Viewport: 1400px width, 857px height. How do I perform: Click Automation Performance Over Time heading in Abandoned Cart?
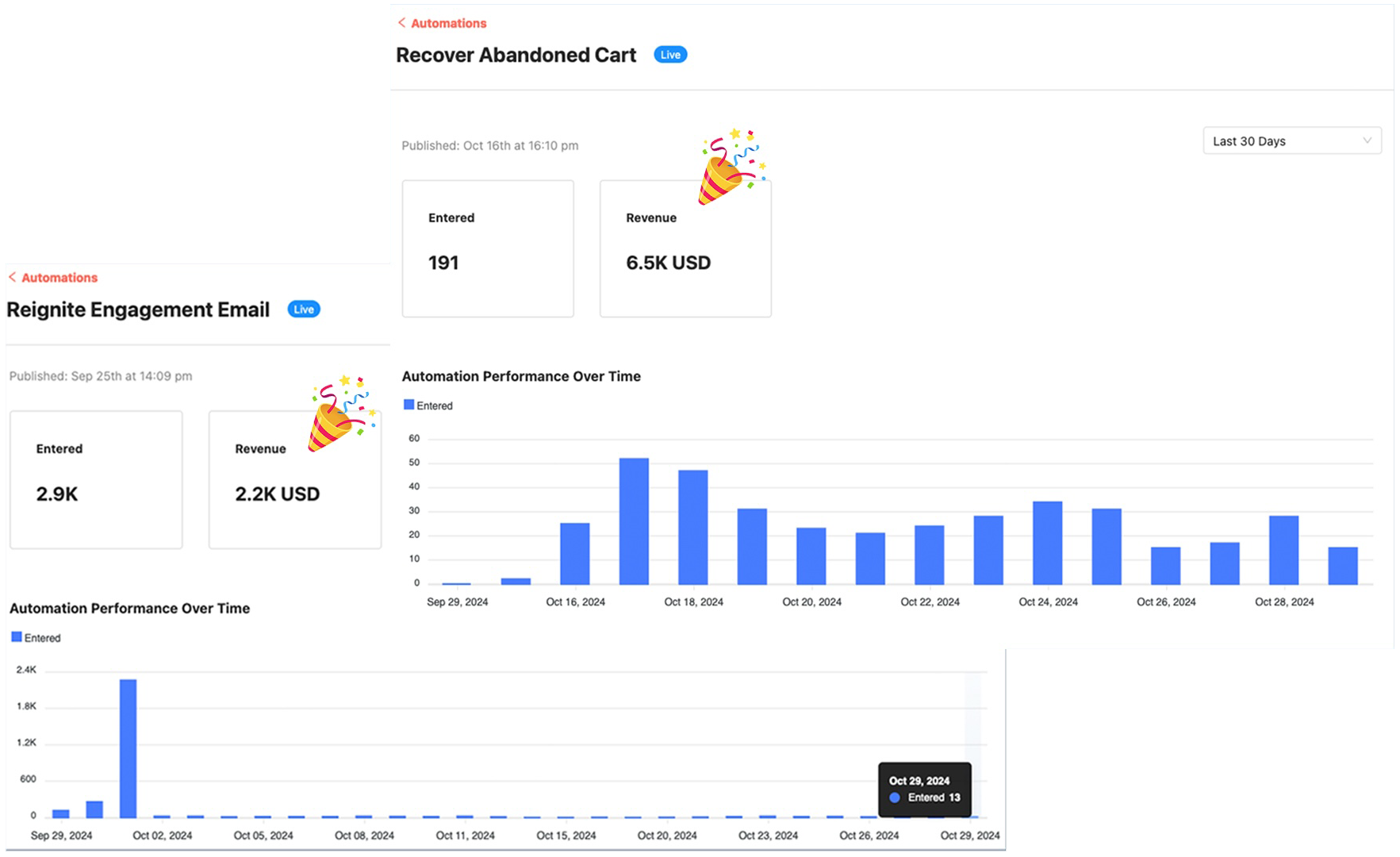pos(521,376)
